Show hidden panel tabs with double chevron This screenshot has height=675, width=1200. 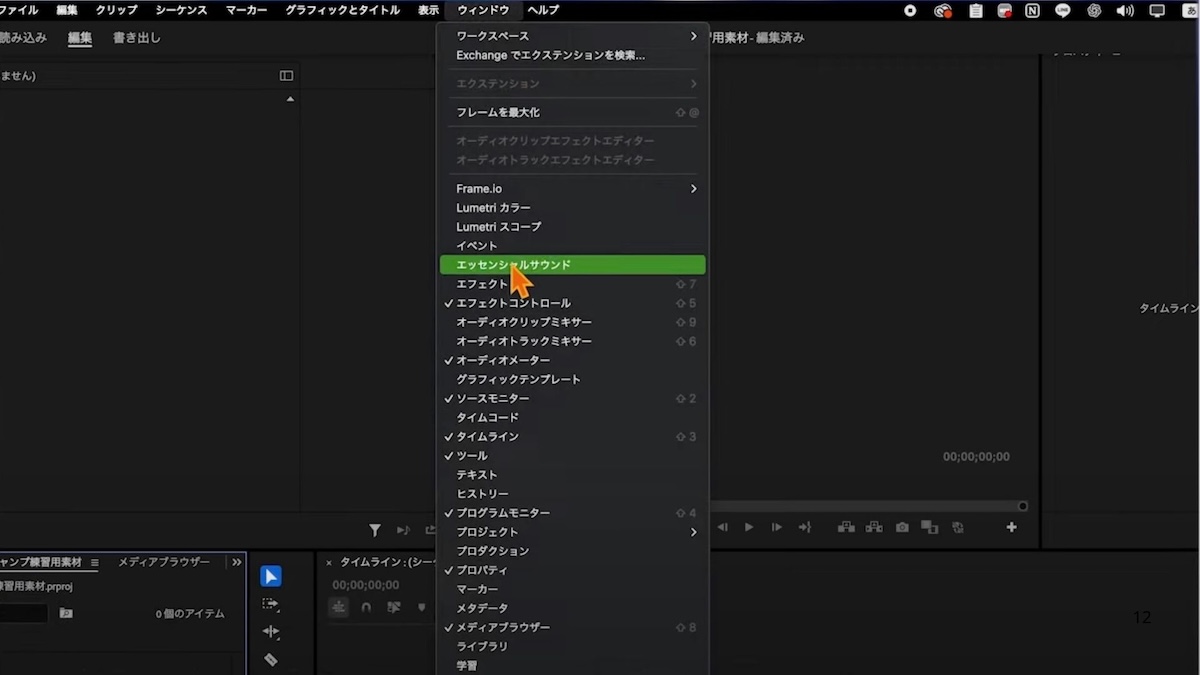[x=237, y=563]
